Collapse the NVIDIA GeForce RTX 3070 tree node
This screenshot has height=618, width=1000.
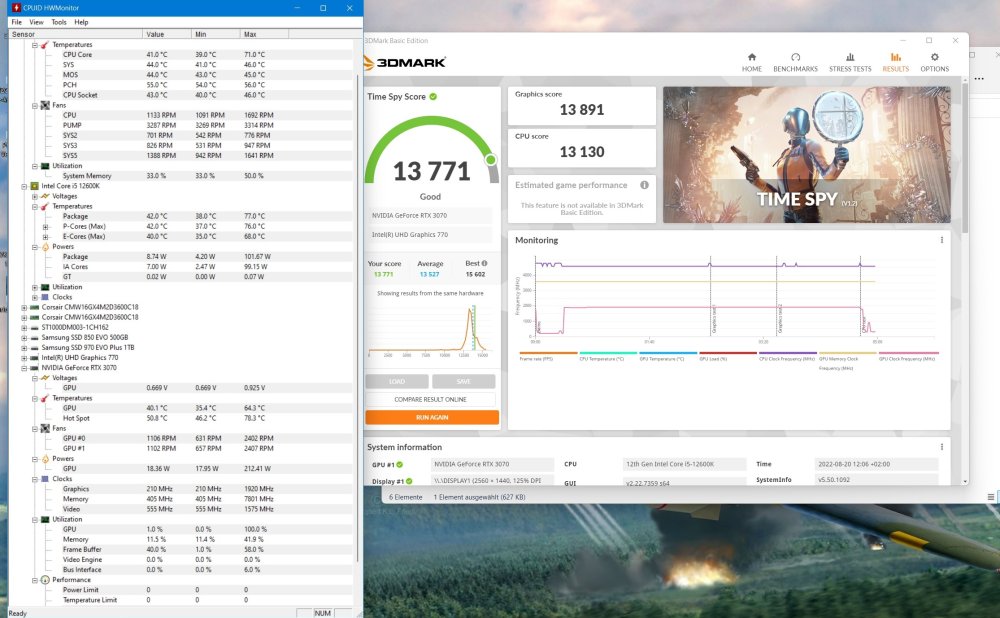[25, 368]
